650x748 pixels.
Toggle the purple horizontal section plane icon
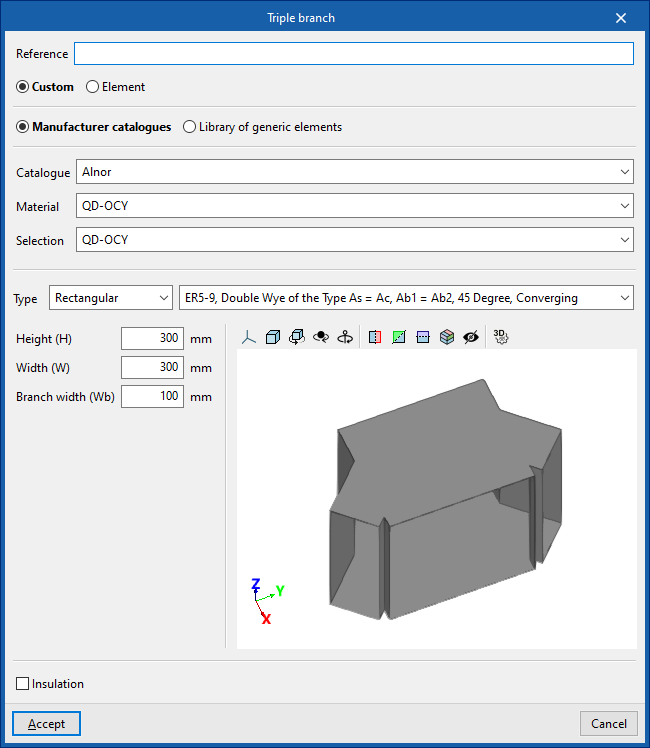point(423,338)
